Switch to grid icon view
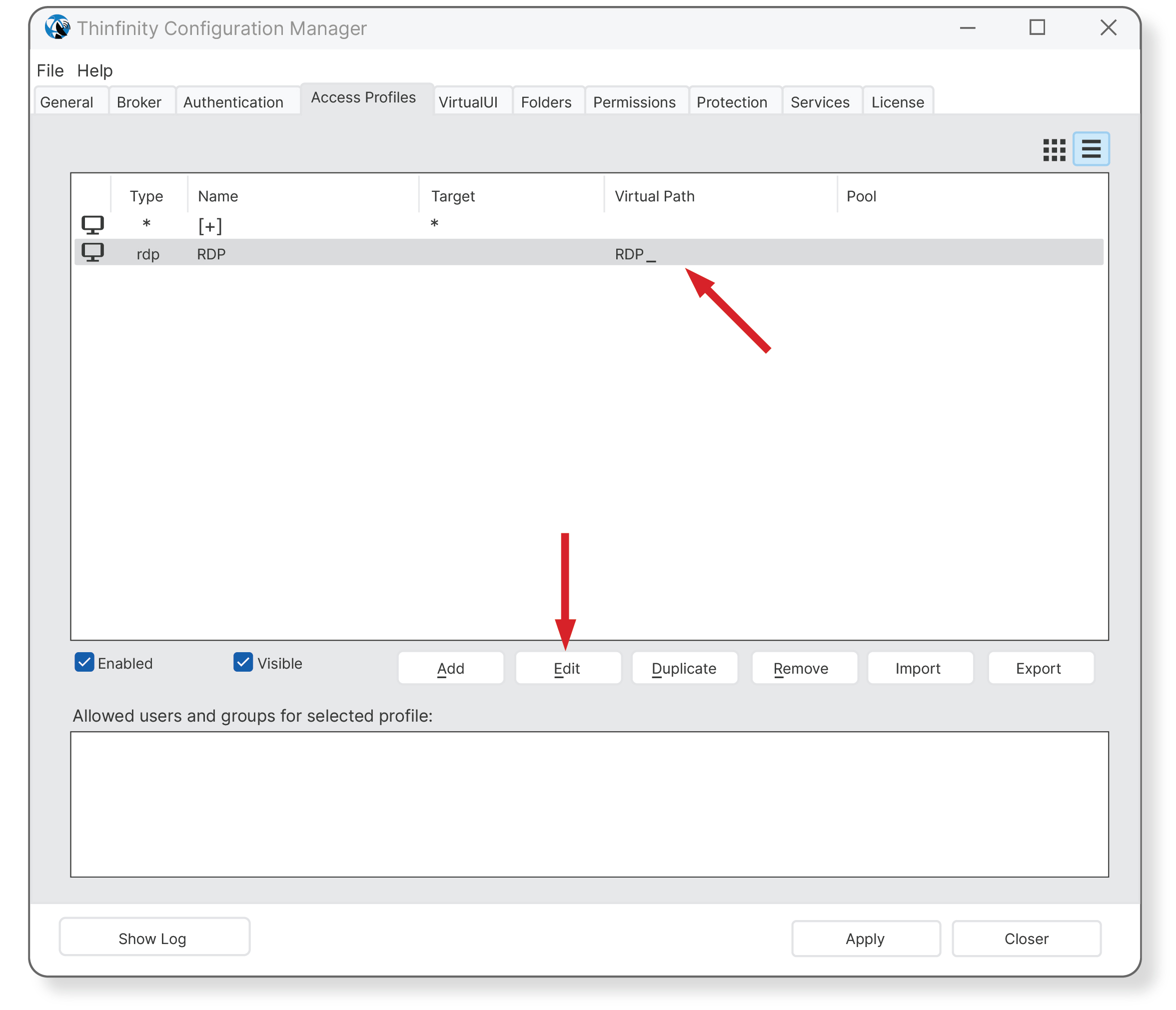Screen dimensions: 1176x1010 [x=1054, y=150]
